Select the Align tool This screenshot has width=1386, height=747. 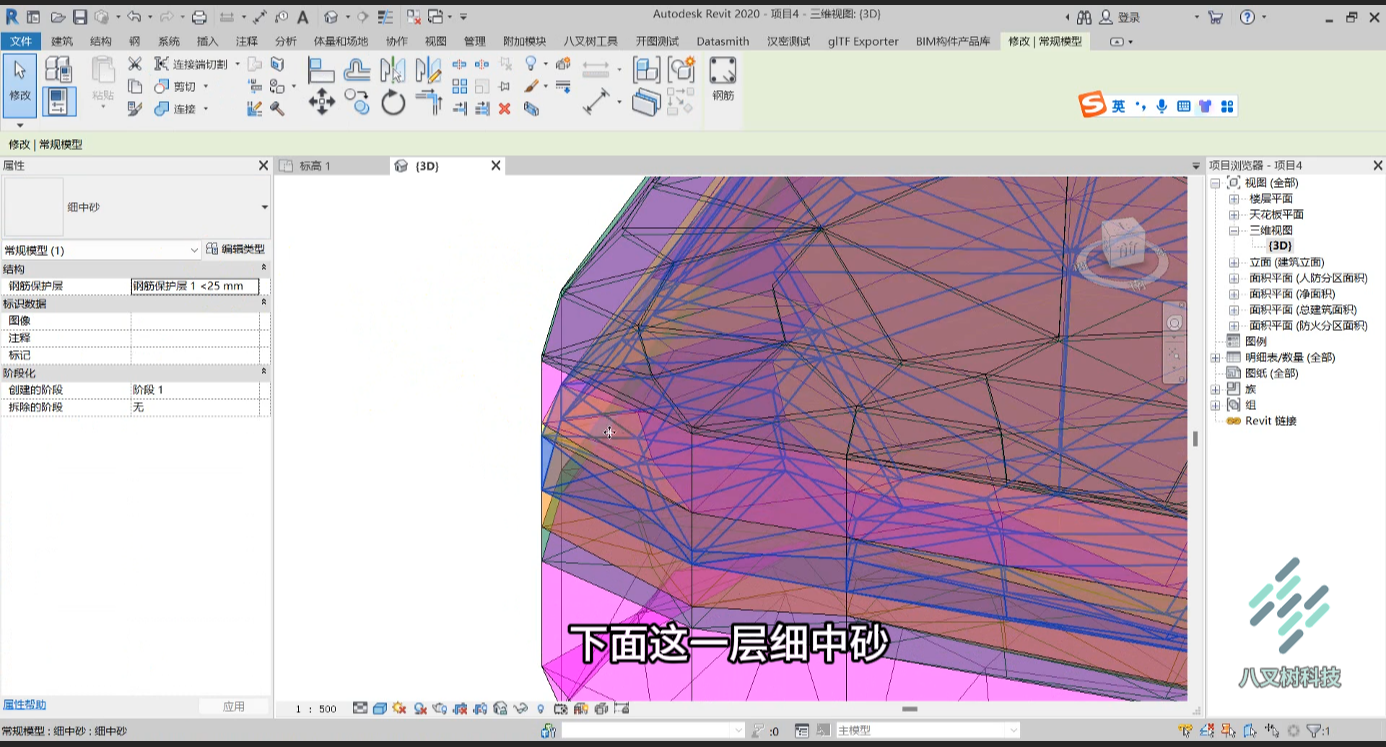coord(321,70)
